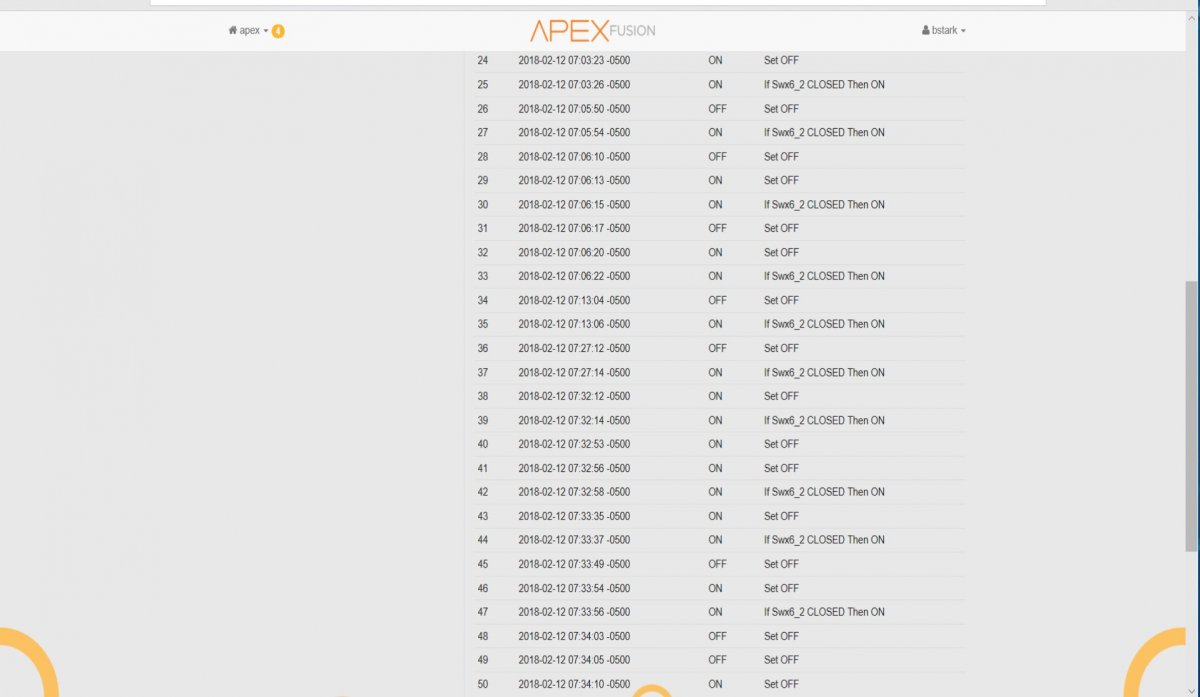The width and height of the screenshot is (1200, 697).
Task: Open the apex home dropdown menu
Action: point(248,31)
